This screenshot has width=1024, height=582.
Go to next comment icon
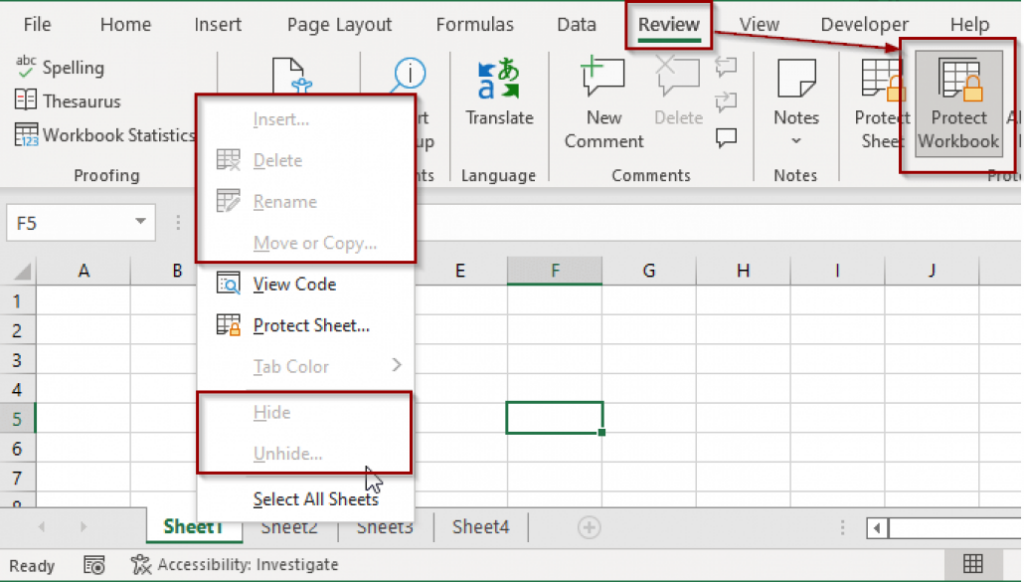pos(726,101)
